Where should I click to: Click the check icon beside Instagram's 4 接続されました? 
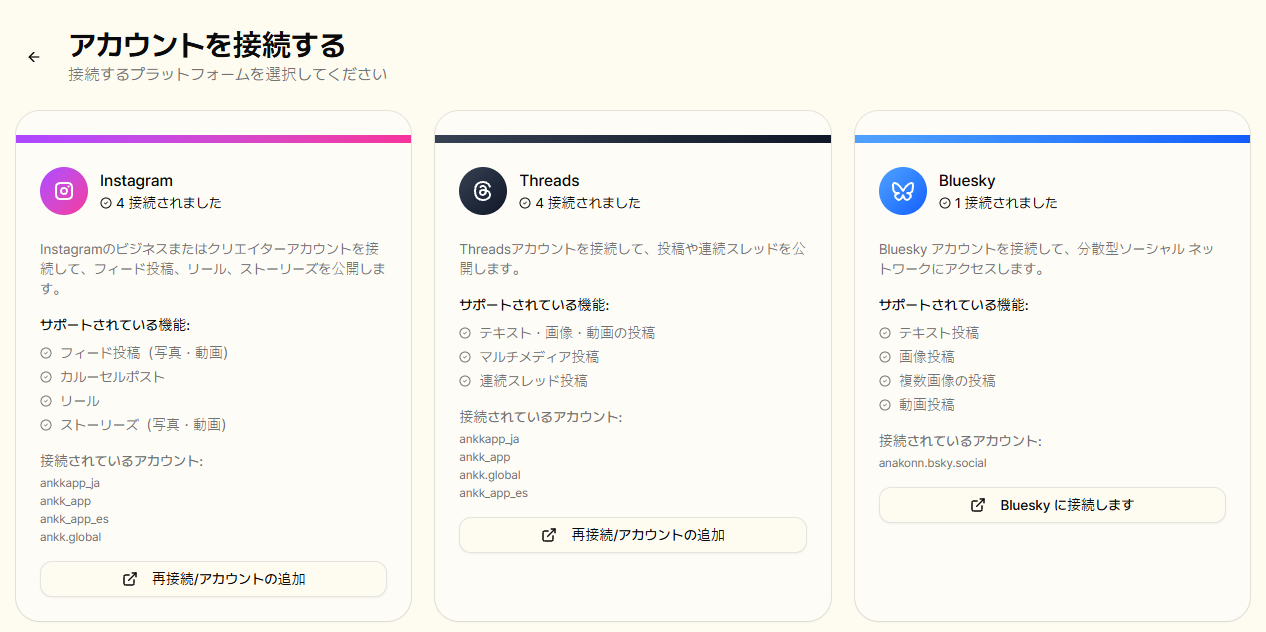(x=106, y=203)
